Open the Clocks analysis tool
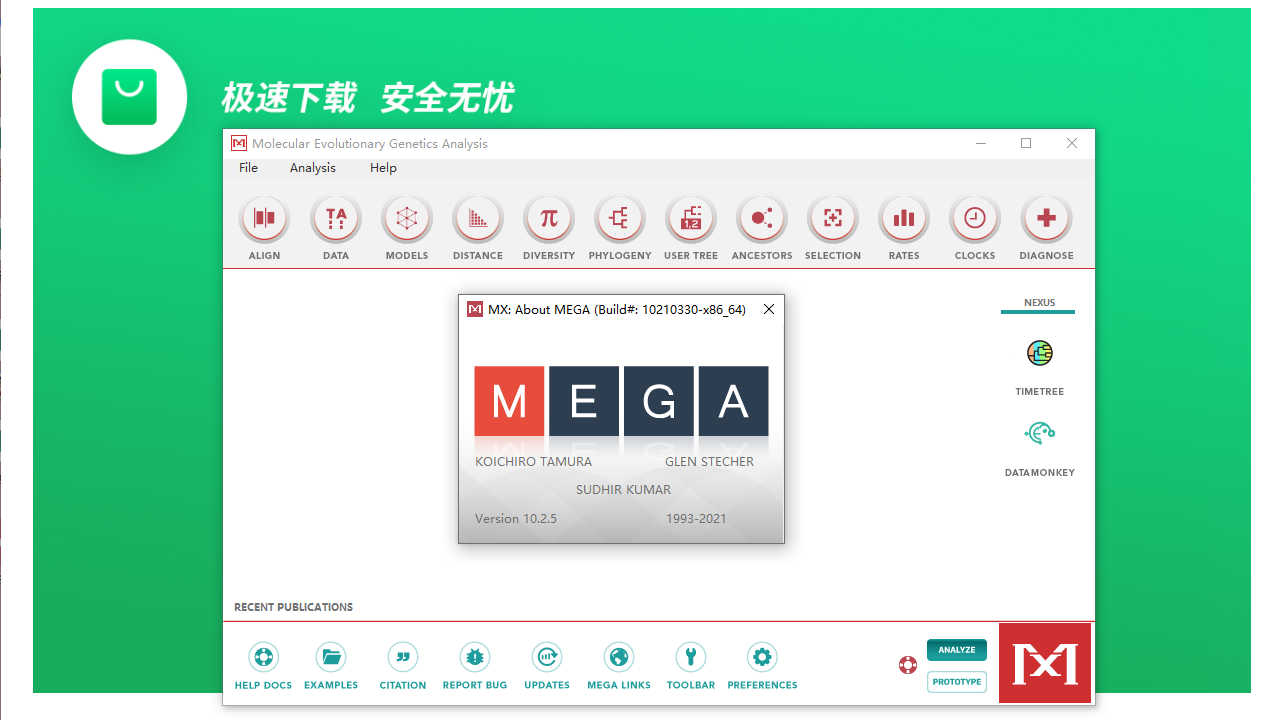The height and width of the screenshot is (720, 1280). click(974, 218)
